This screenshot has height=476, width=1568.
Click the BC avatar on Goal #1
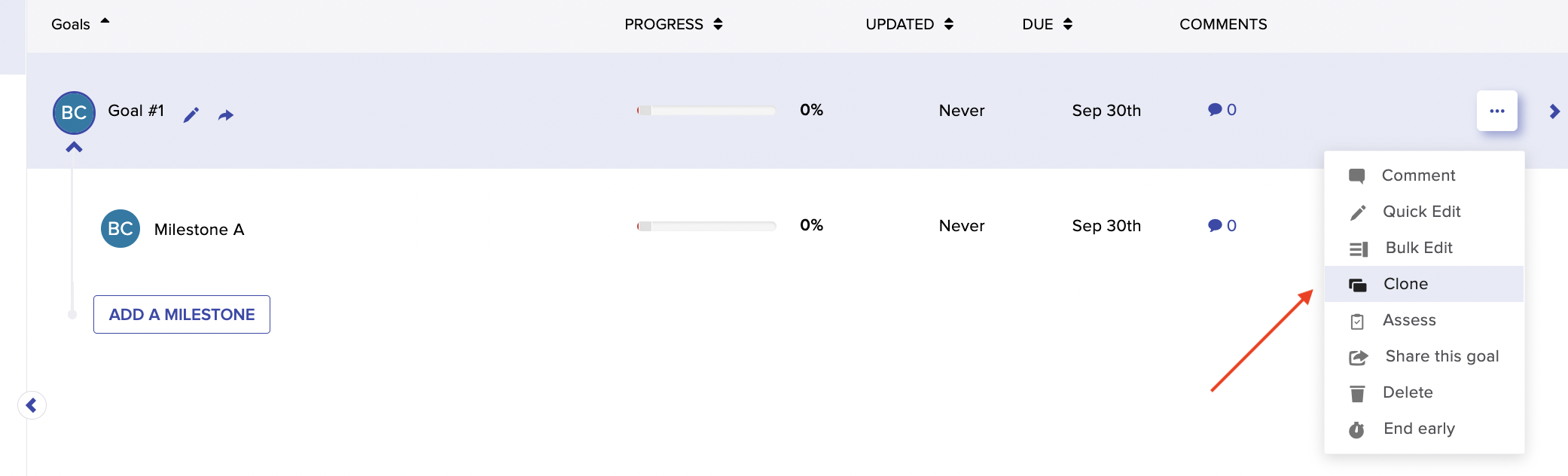(x=74, y=113)
